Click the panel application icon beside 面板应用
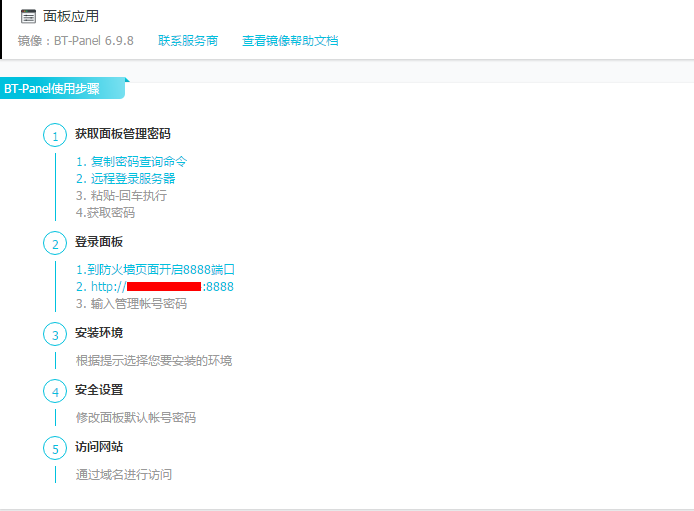 28,17
